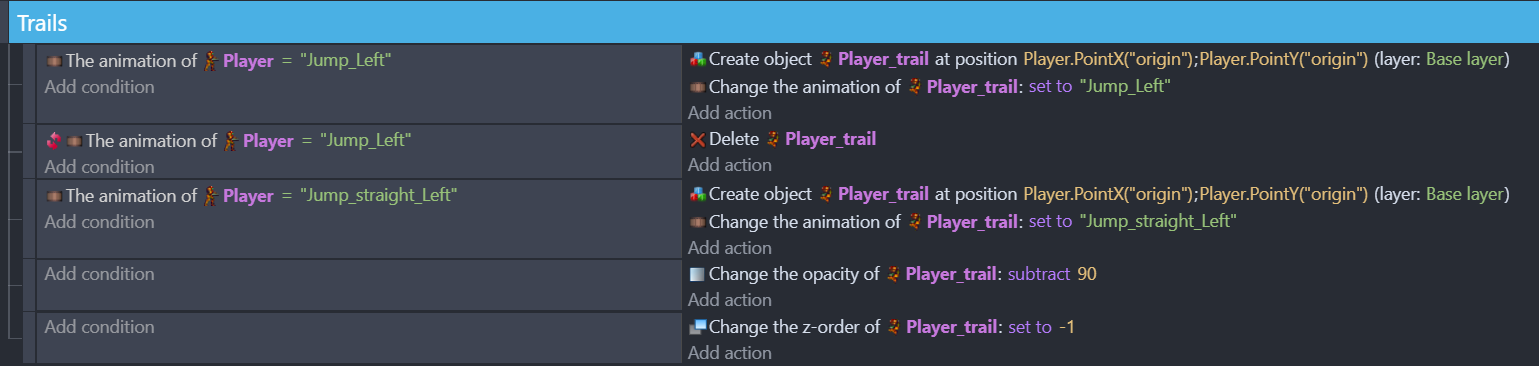Click Add condition in the opacity event
Screen dimensions: 1539x366
pos(99,274)
